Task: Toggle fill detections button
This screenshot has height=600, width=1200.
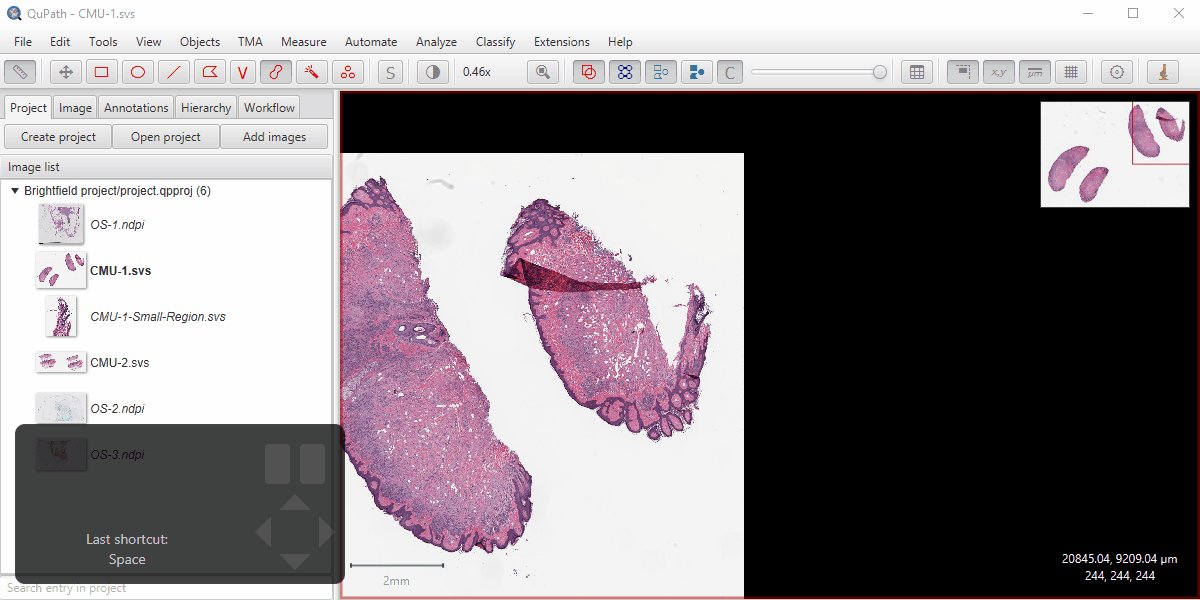Action: click(696, 72)
